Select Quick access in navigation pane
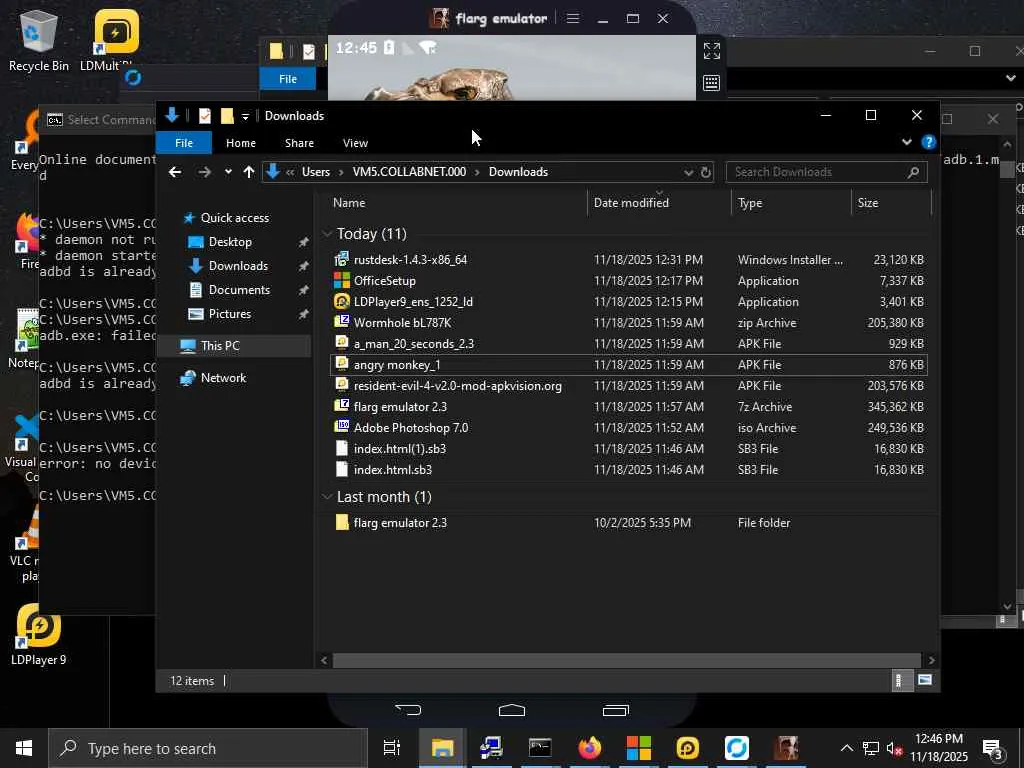 click(234, 218)
